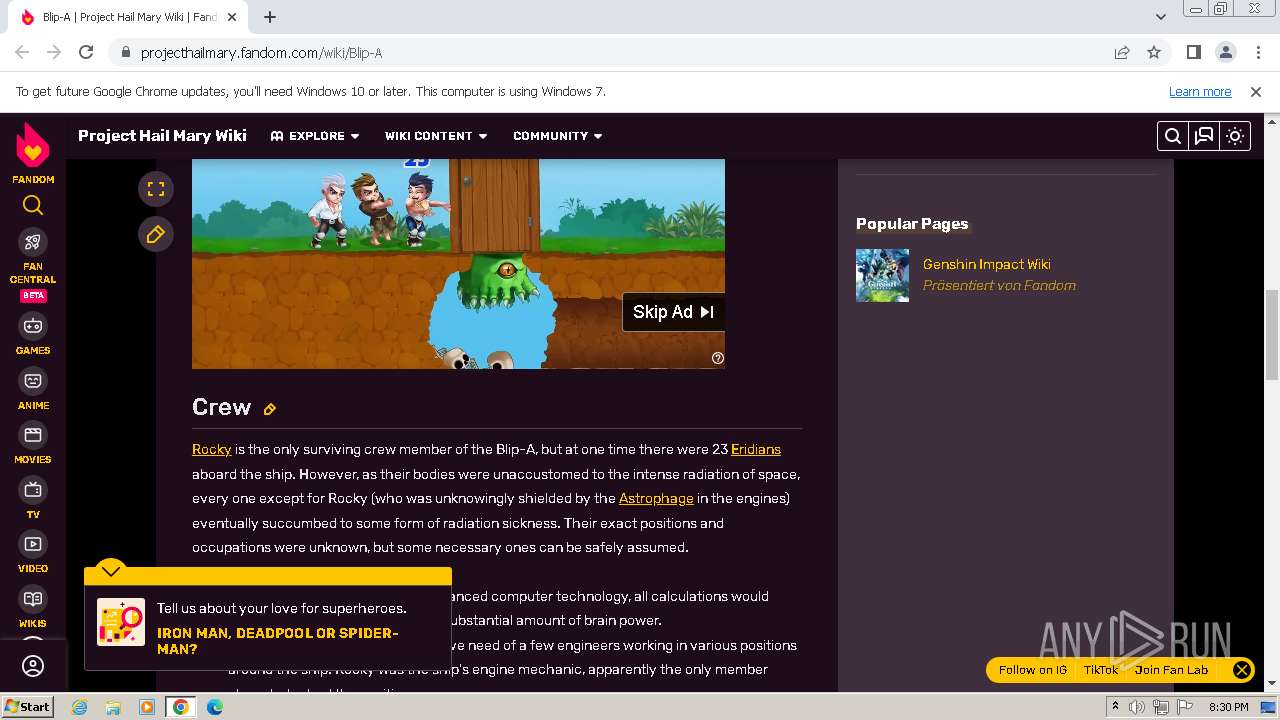Click the Popular Pages heading
The image size is (1280, 720).
(x=912, y=224)
